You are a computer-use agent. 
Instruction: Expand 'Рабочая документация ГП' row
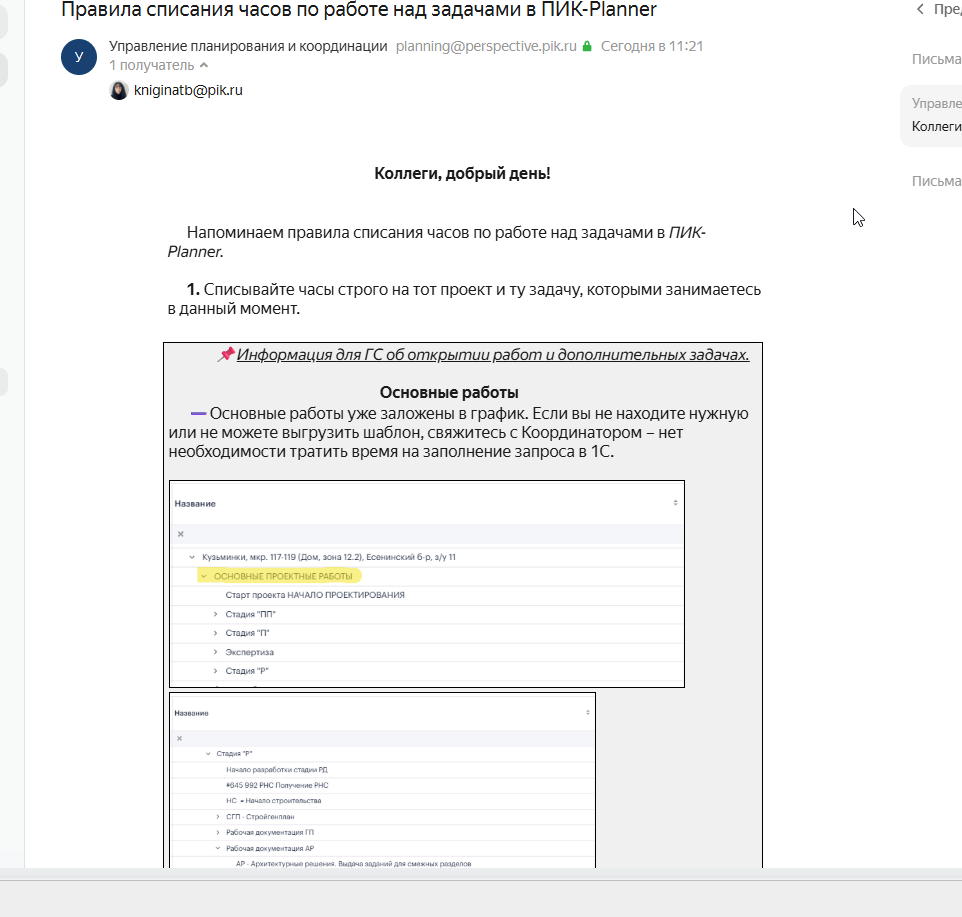pos(218,832)
